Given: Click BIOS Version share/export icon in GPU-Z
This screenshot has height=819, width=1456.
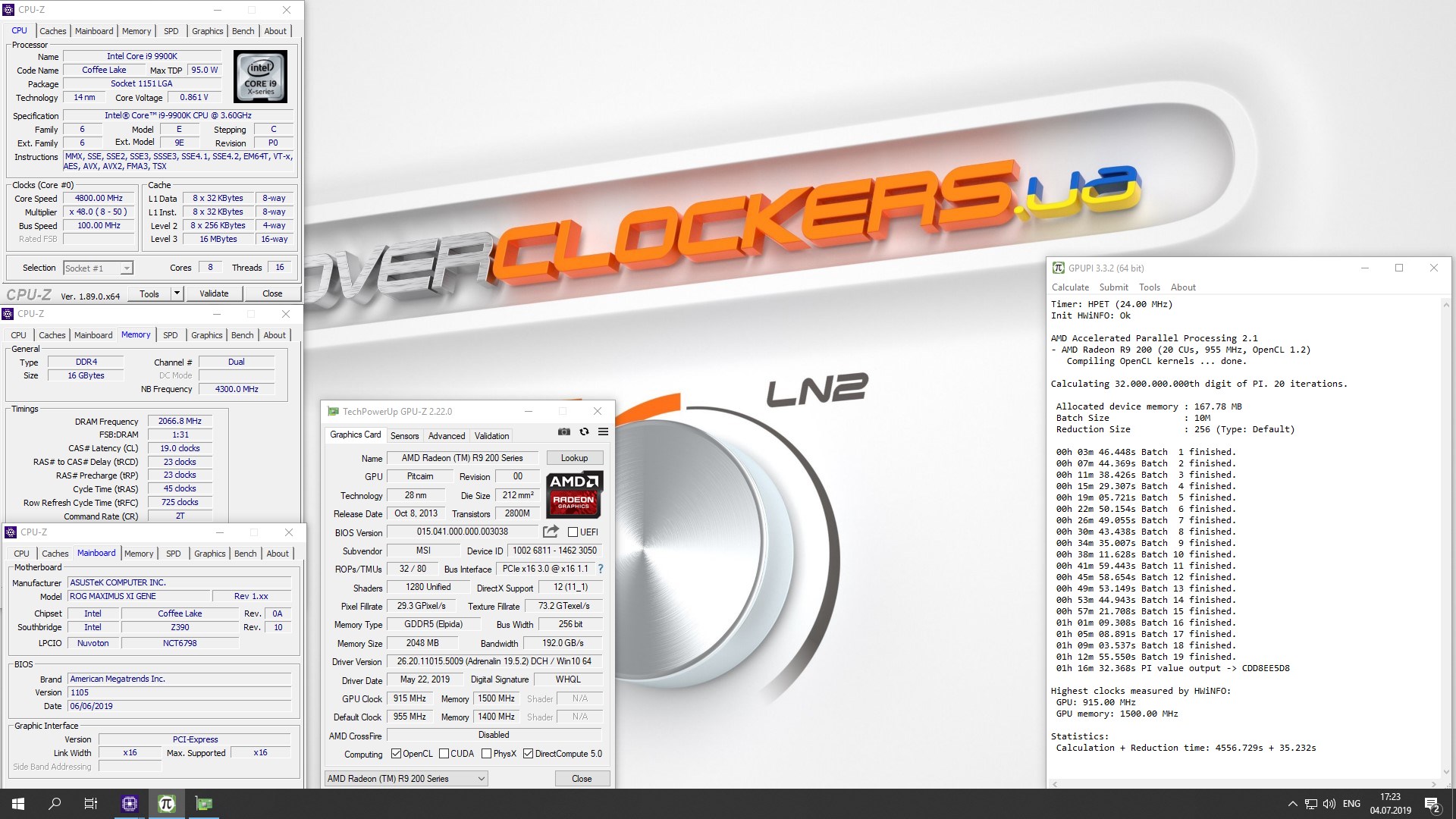Looking at the screenshot, I should click(x=551, y=532).
